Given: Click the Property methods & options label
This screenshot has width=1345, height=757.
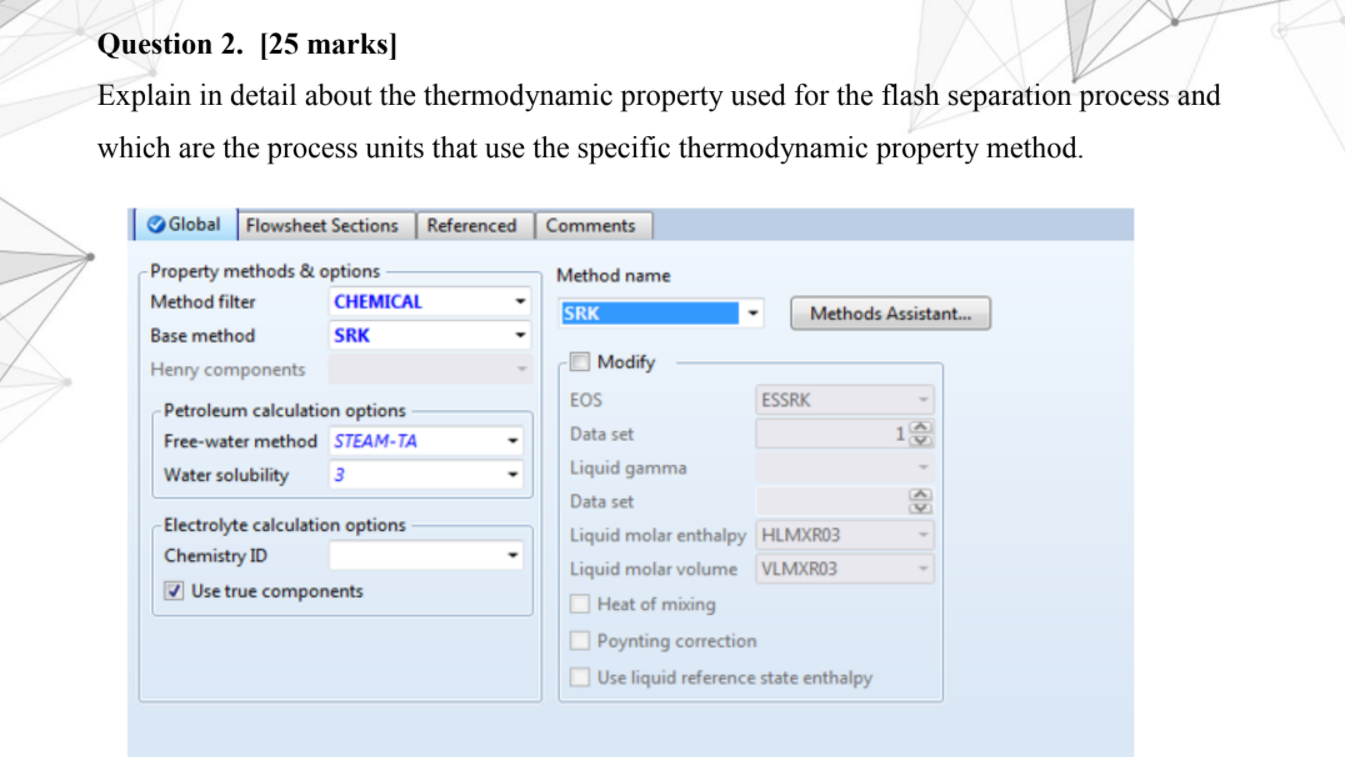Looking at the screenshot, I should [x=265, y=271].
